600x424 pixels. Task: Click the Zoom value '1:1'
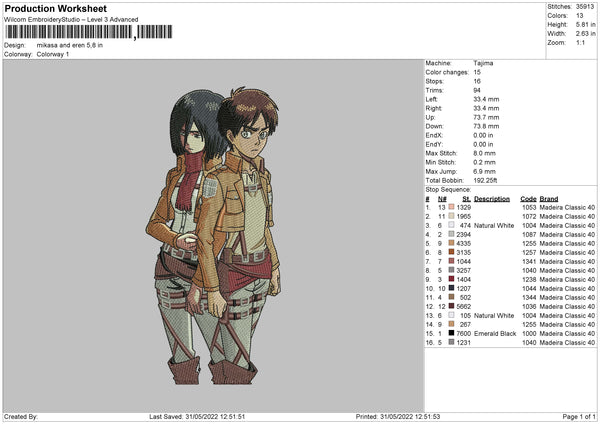pyautogui.click(x=580, y=43)
